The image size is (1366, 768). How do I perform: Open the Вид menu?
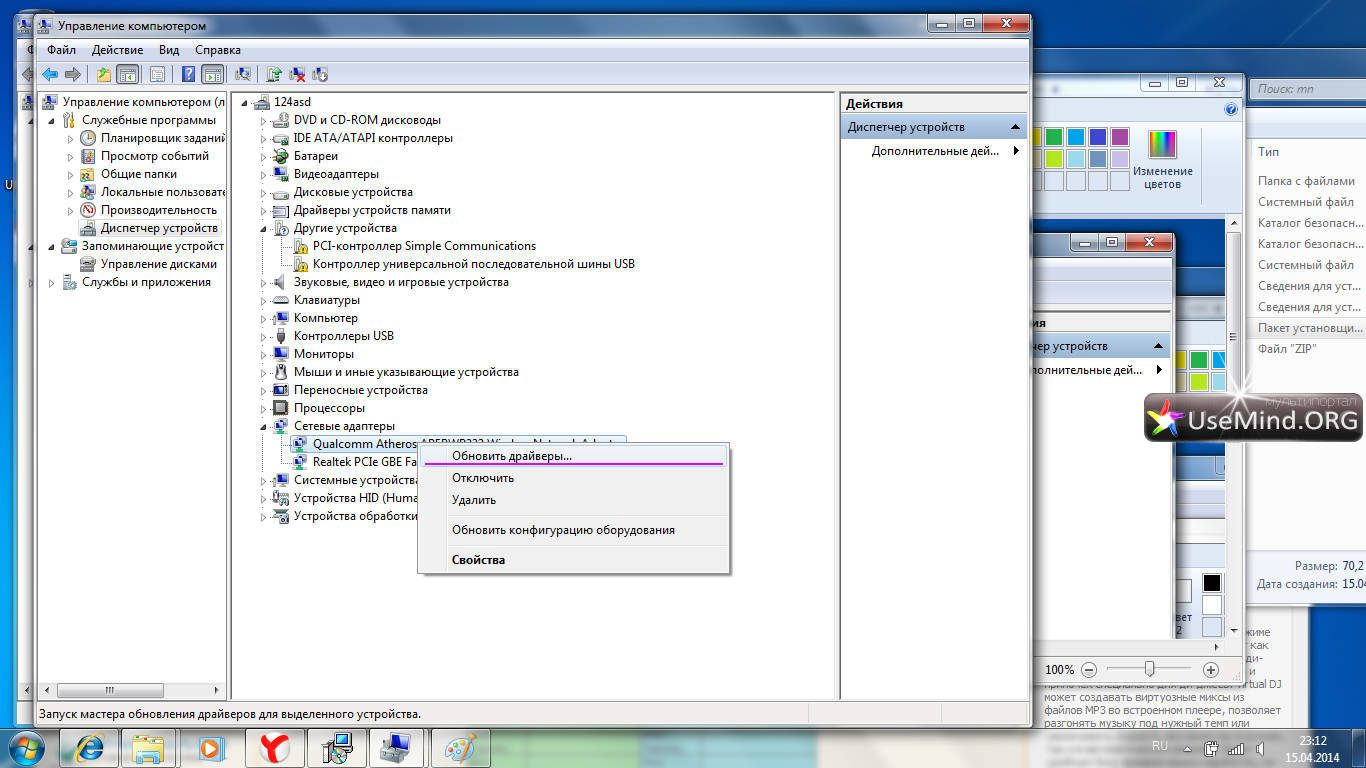coord(169,49)
